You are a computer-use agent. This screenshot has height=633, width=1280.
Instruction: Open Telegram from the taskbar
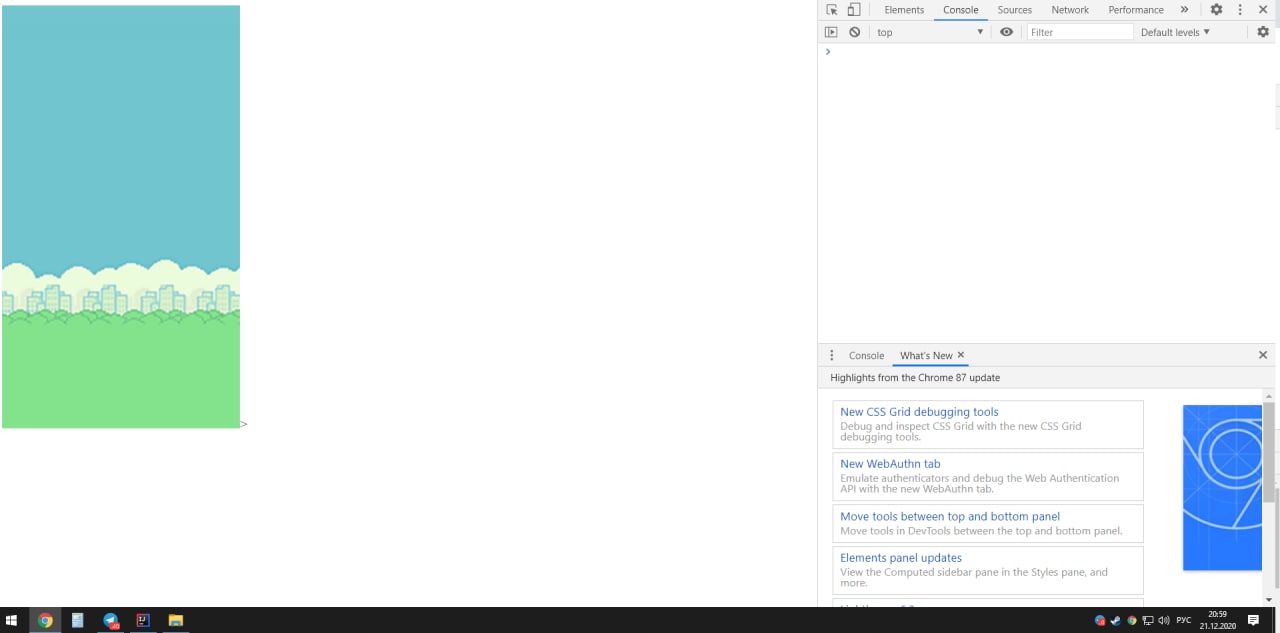coord(111,620)
